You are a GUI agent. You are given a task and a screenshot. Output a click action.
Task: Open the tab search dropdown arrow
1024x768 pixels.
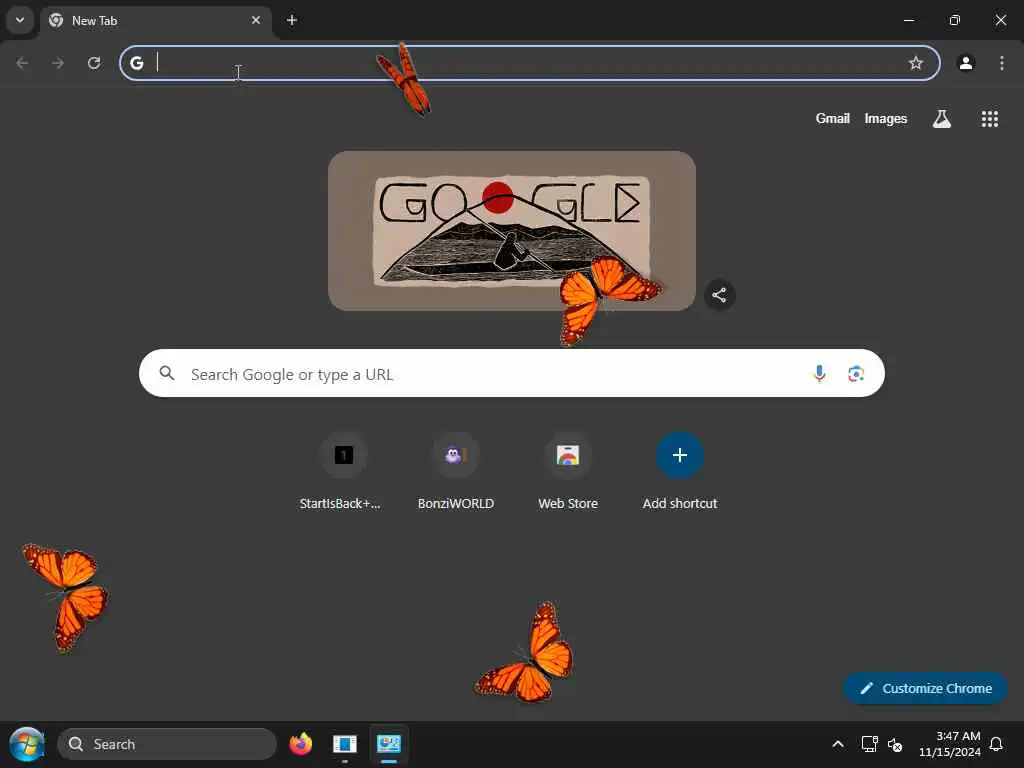(x=20, y=20)
